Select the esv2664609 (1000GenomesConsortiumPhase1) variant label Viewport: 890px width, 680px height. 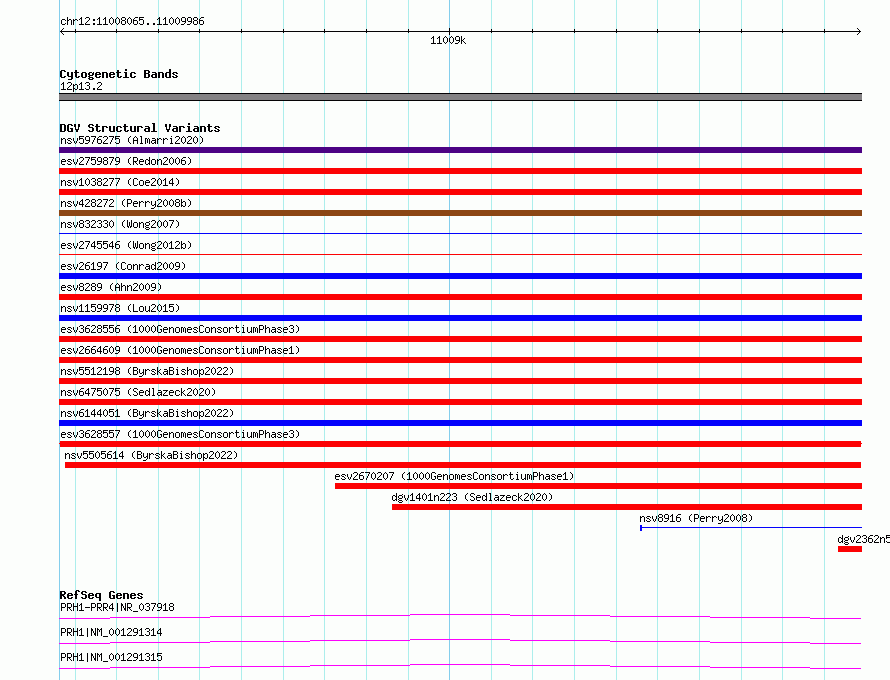(x=179, y=350)
